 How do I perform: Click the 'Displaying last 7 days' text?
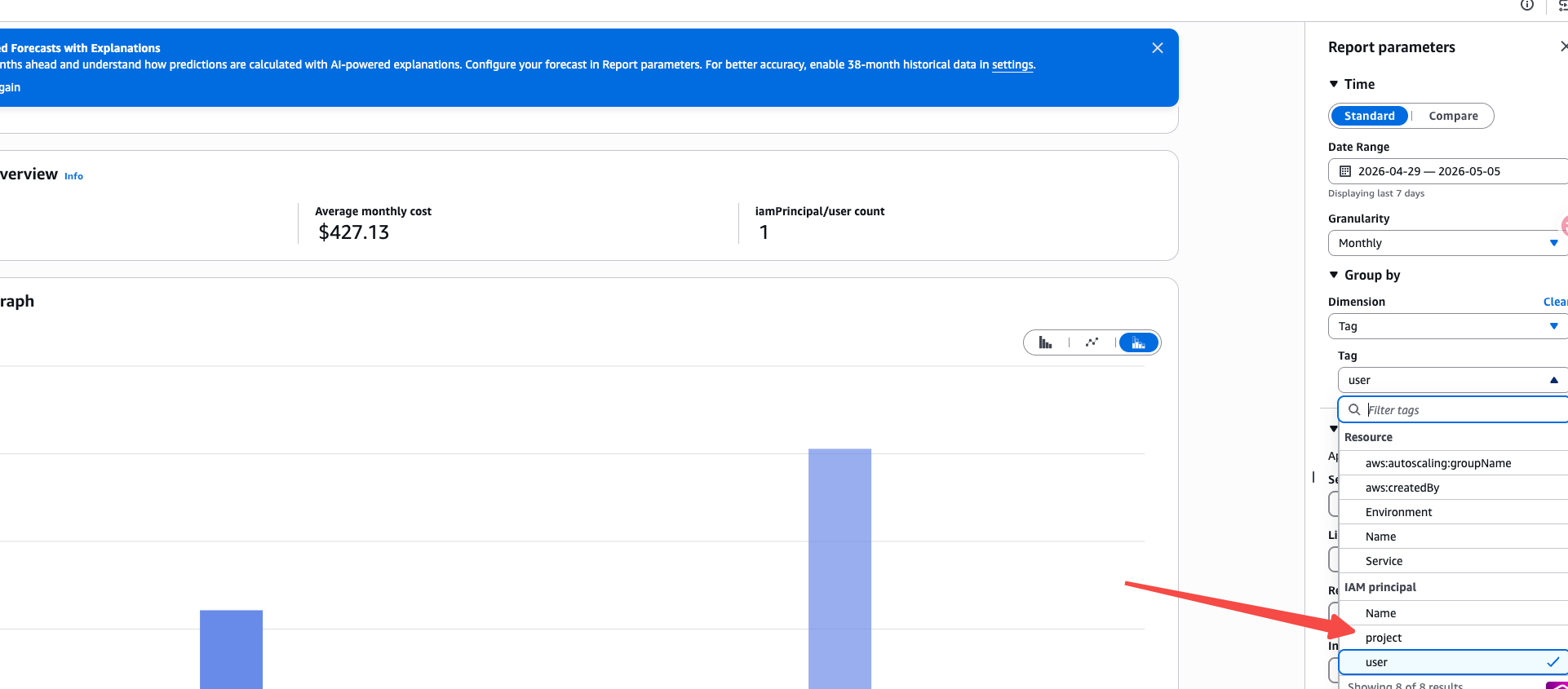[x=1376, y=193]
